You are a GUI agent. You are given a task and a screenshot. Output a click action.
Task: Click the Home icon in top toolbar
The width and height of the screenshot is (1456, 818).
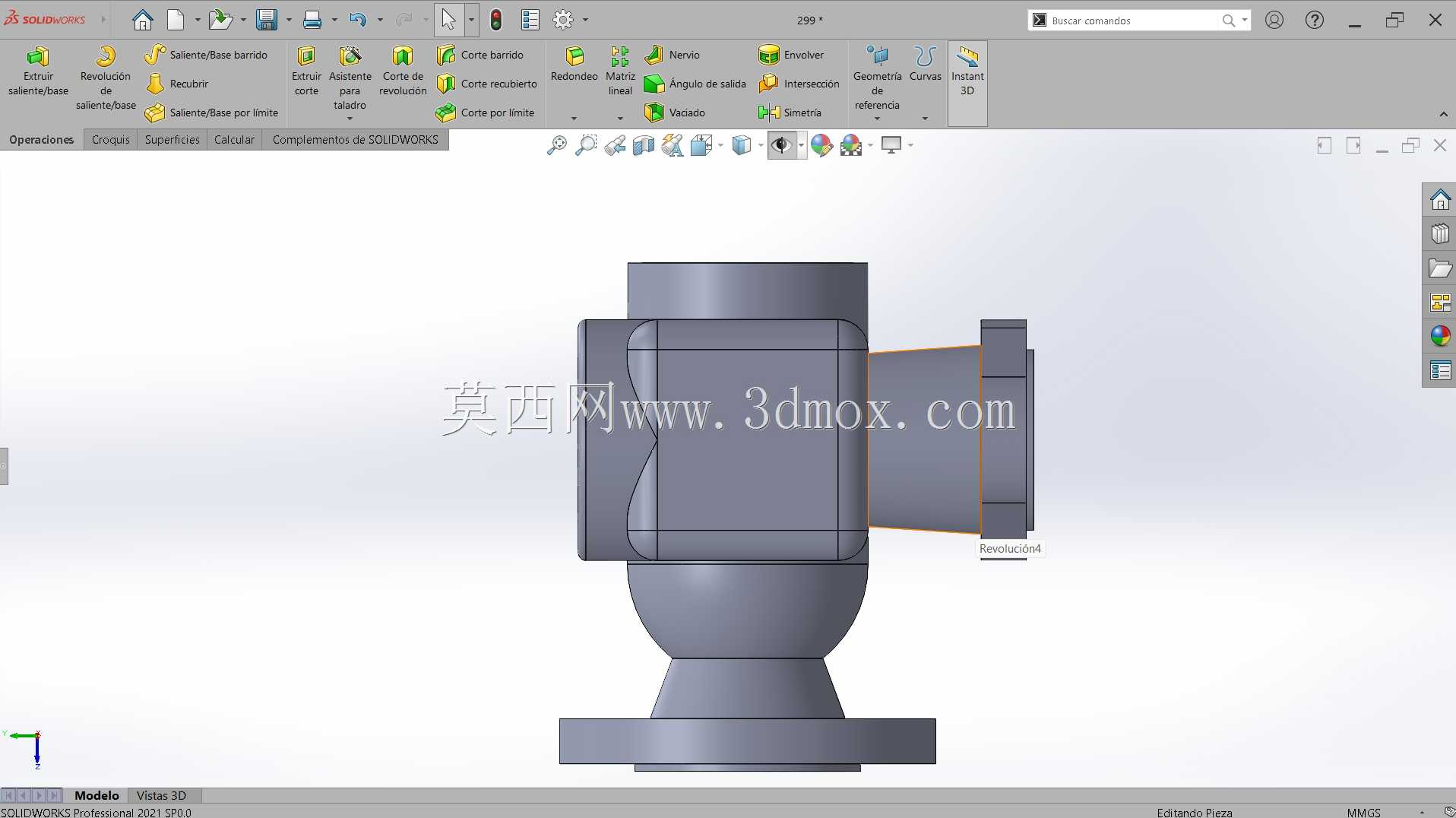pyautogui.click(x=142, y=20)
